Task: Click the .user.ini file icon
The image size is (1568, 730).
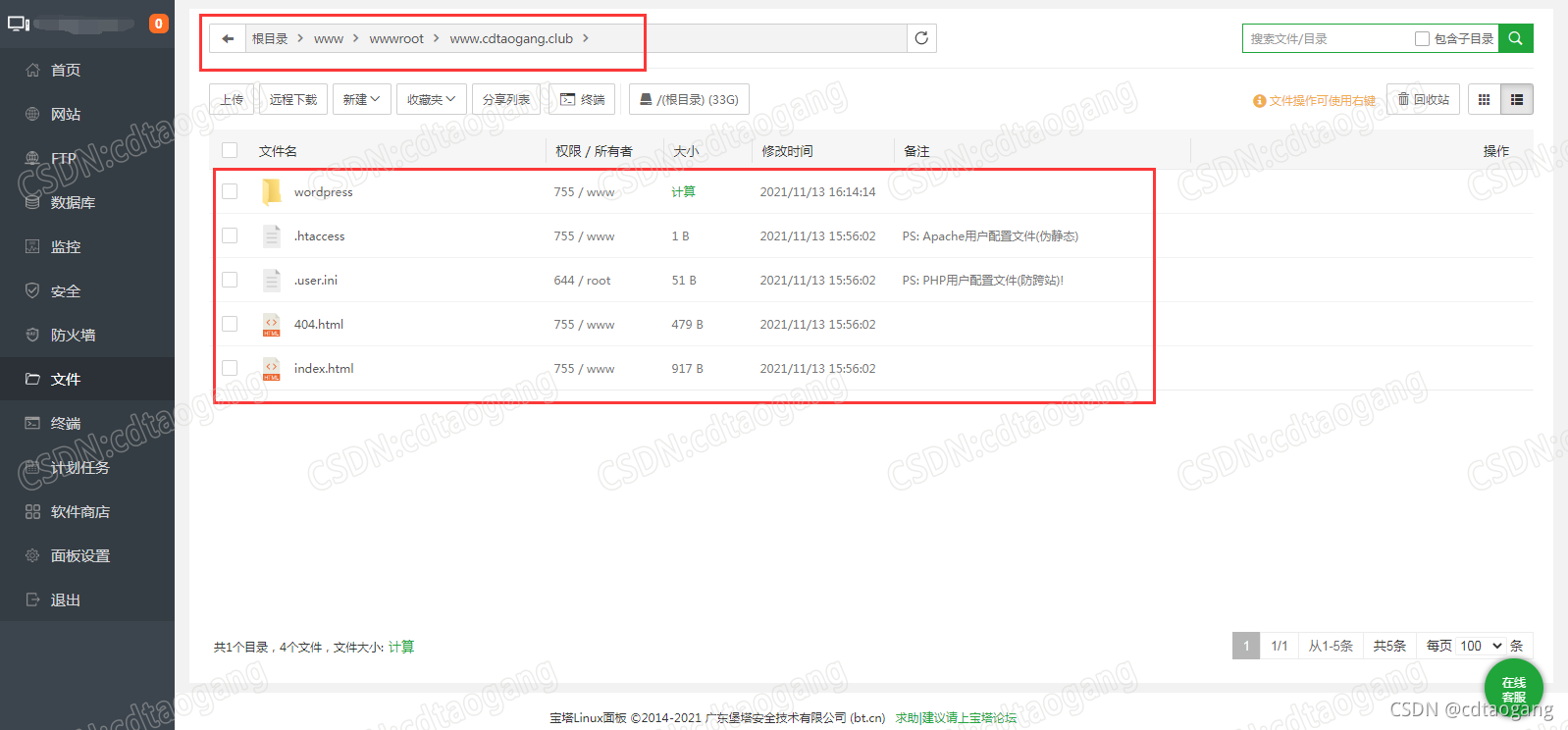Action: (x=272, y=280)
